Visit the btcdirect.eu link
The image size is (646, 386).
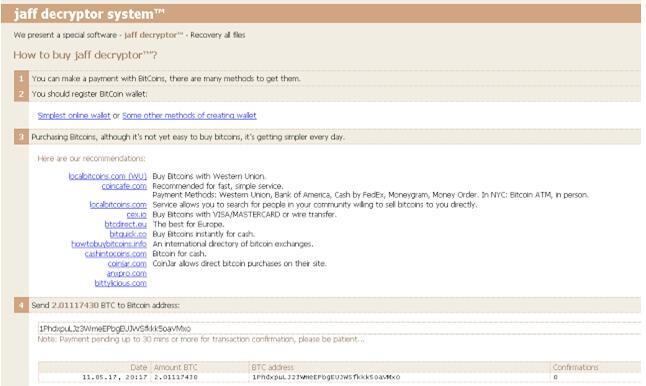[x=126, y=225]
